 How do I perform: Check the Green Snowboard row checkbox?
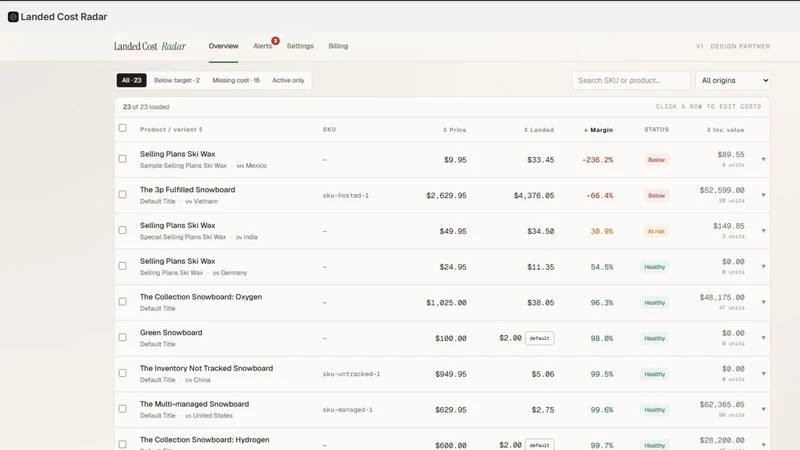pyautogui.click(x=122, y=337)
